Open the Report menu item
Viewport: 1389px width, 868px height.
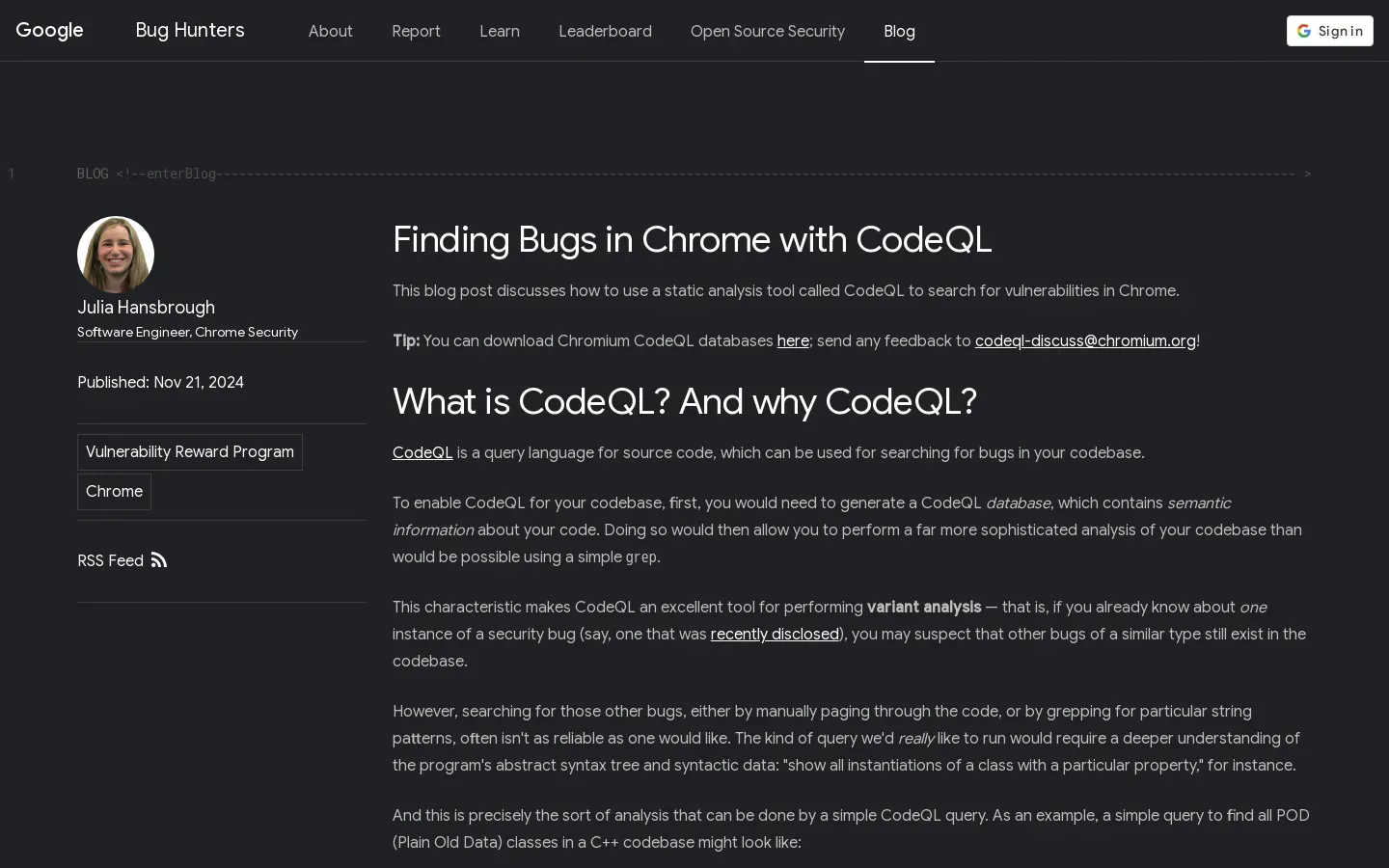(416, 31)
